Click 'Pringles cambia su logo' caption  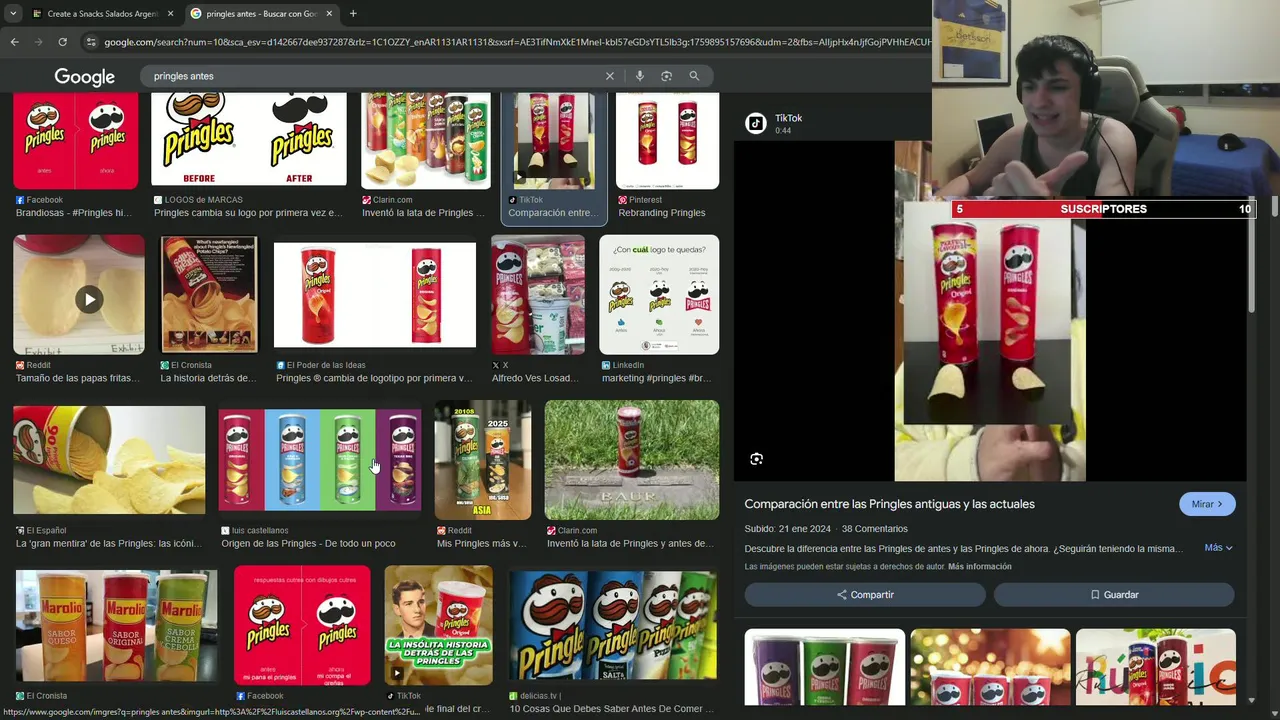247,213
